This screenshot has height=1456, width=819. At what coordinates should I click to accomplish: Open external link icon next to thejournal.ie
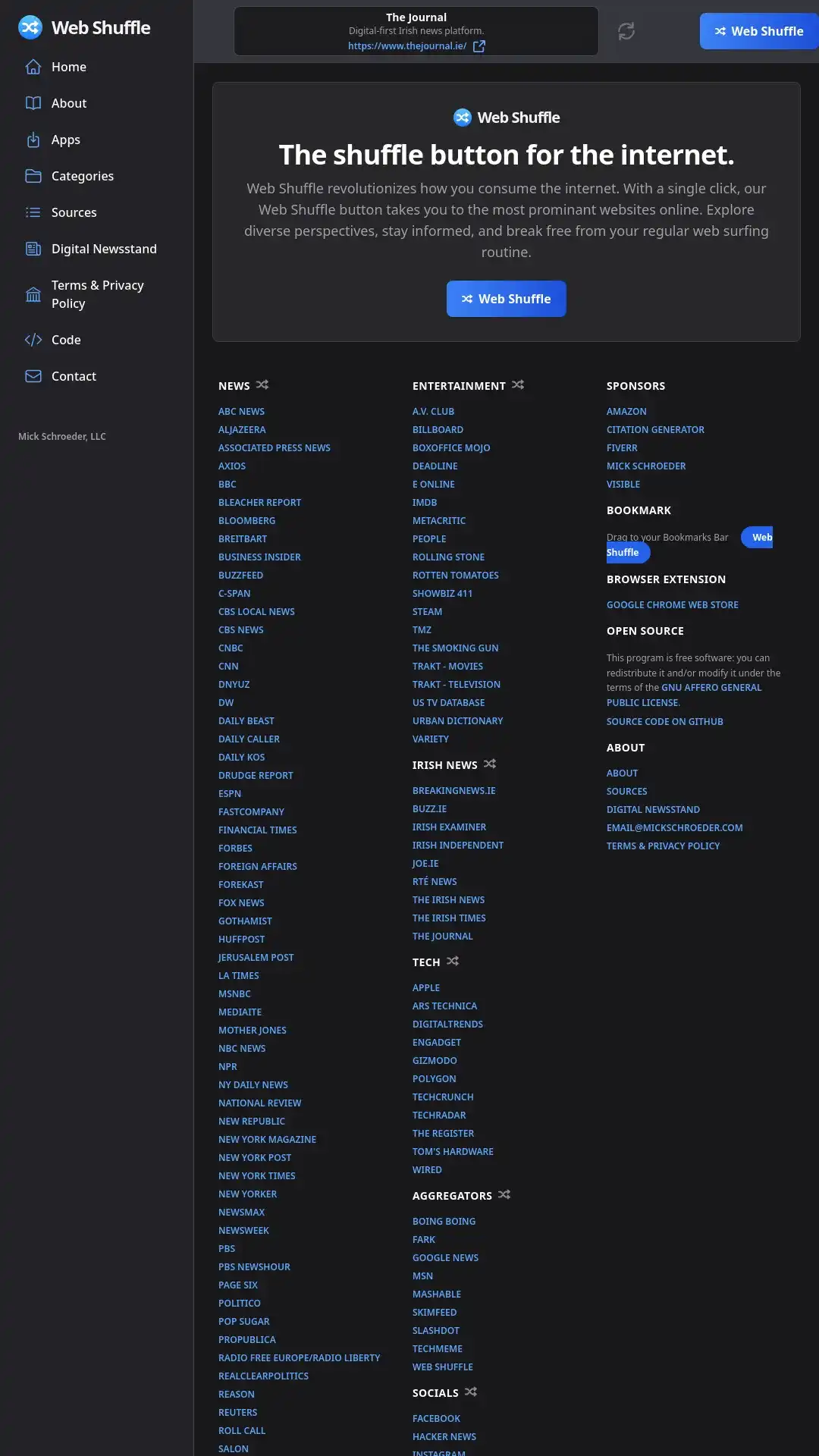point(479,46)
